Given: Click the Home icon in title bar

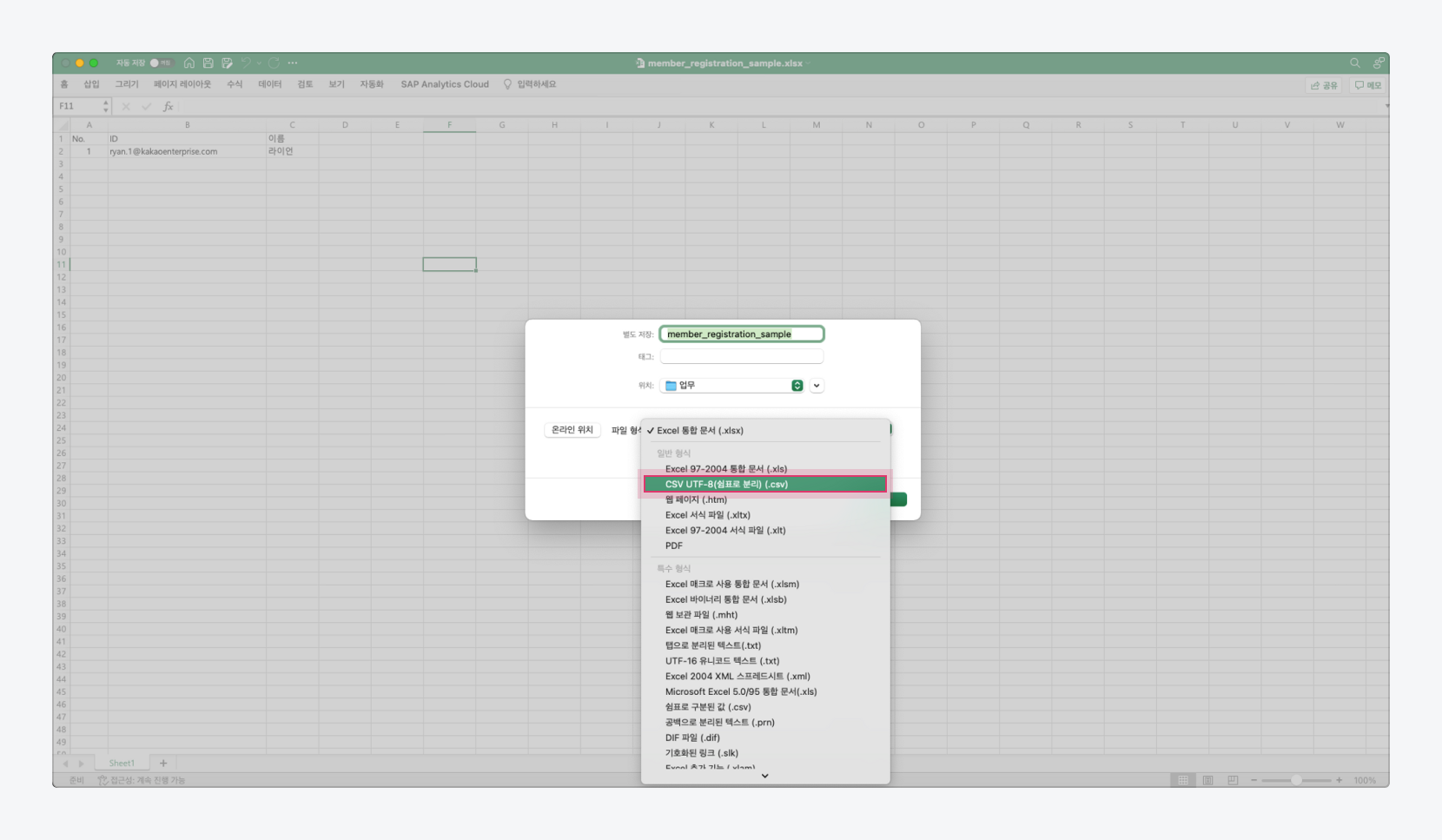Looking at the screenshot, I should point(189,63).
